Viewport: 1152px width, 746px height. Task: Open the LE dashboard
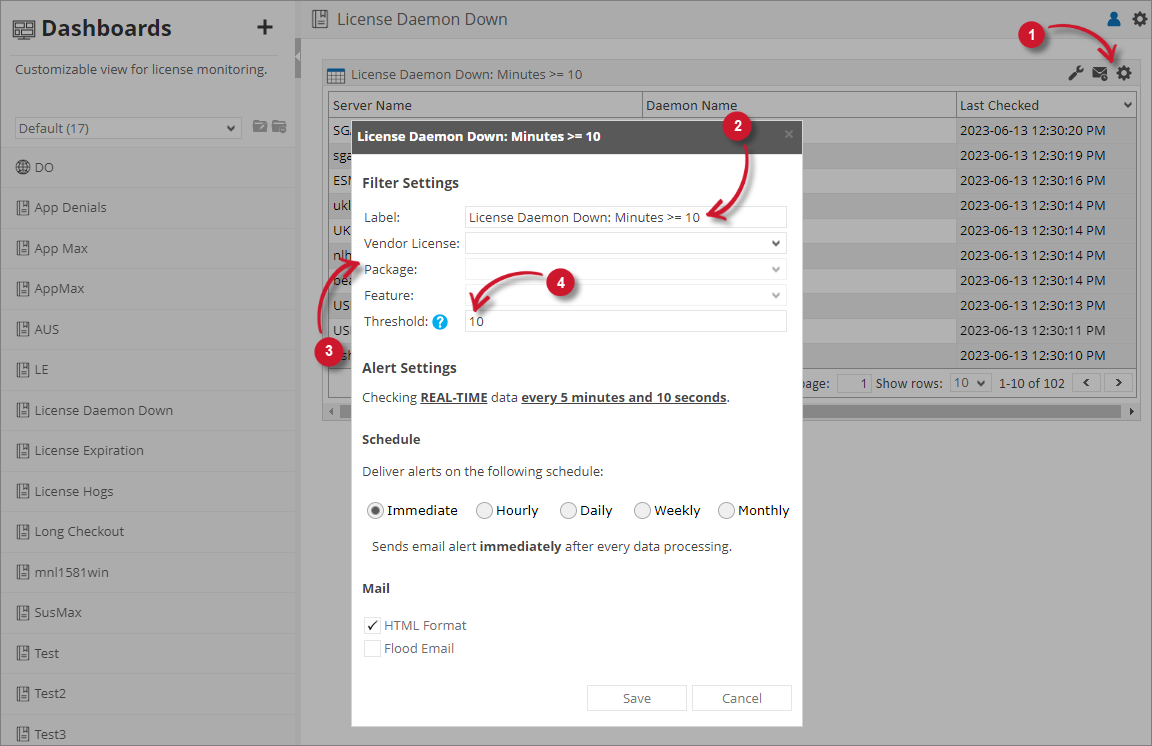(x=147, y=370)
